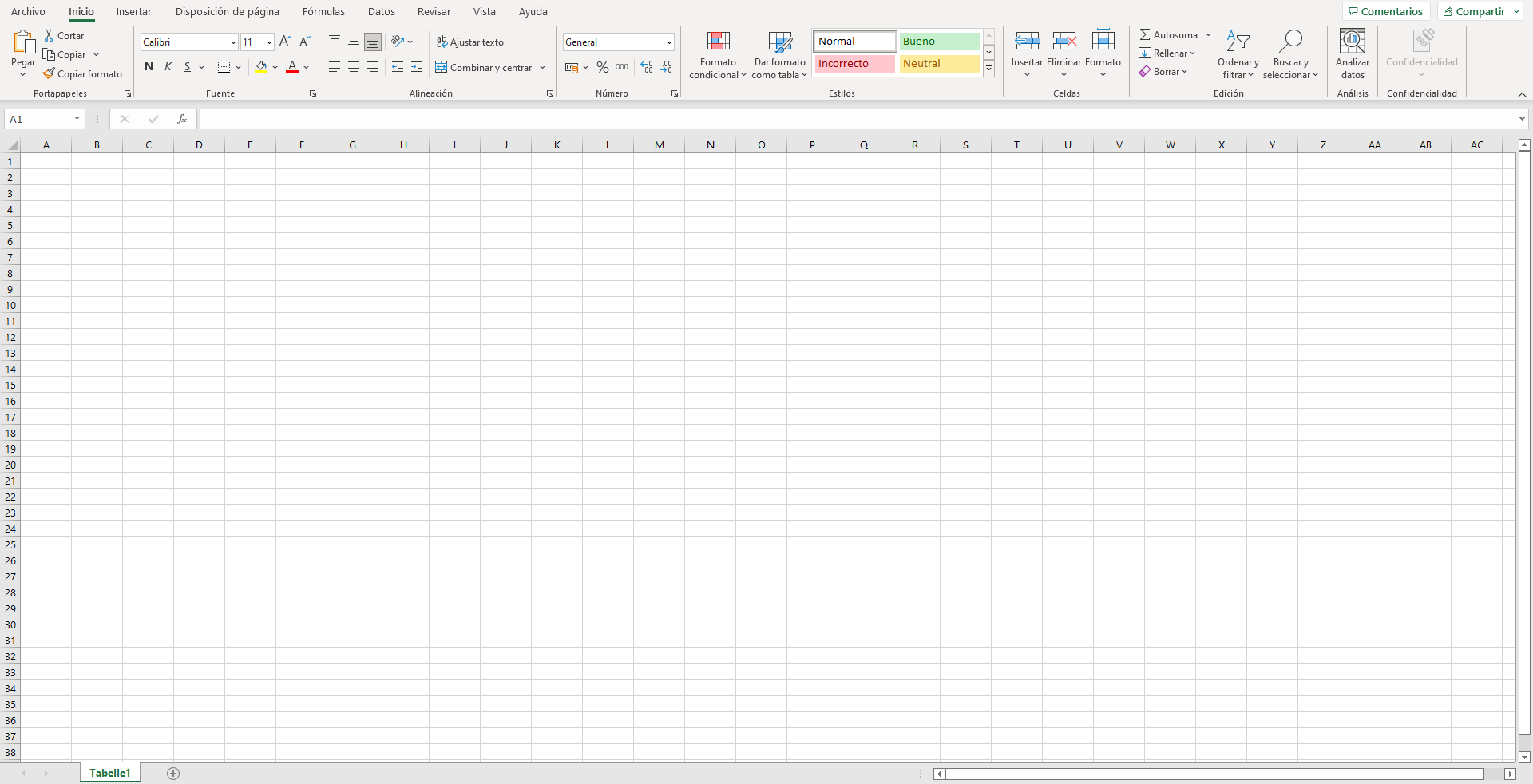Click the borders icon

pos(224,67)
